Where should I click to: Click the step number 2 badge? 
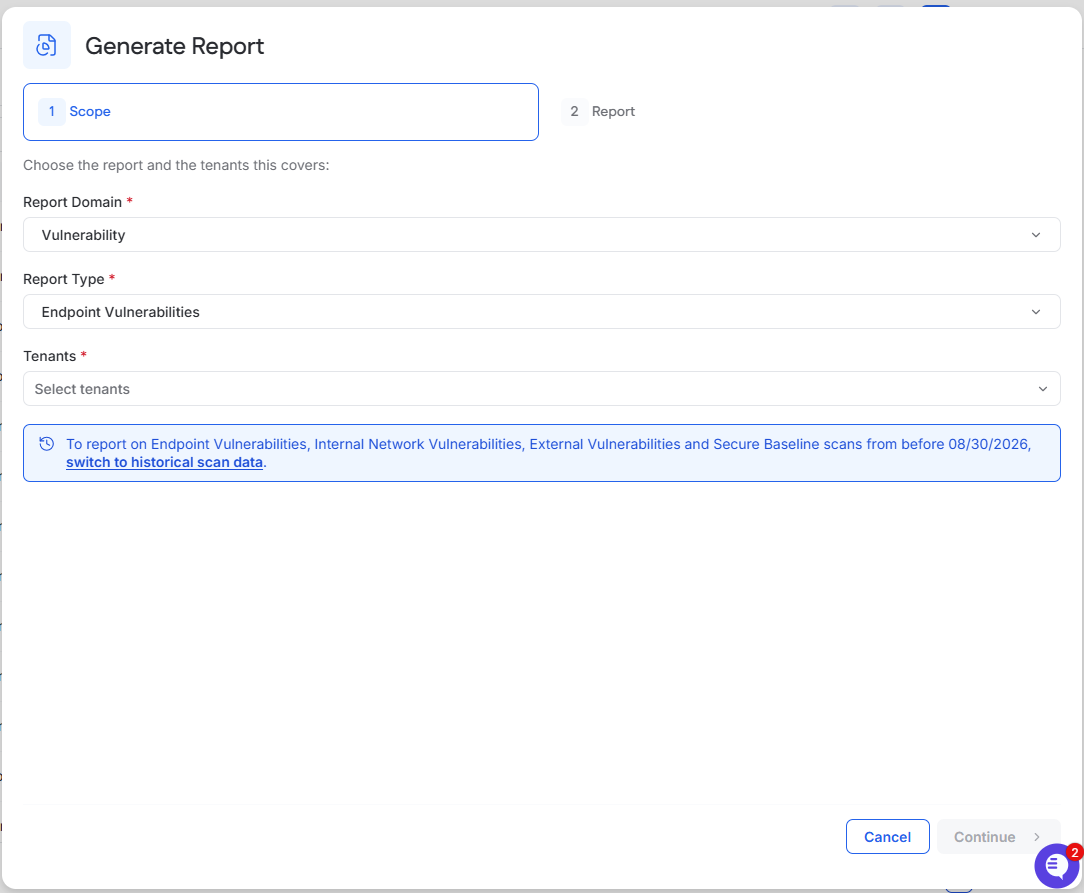[574, 111]
